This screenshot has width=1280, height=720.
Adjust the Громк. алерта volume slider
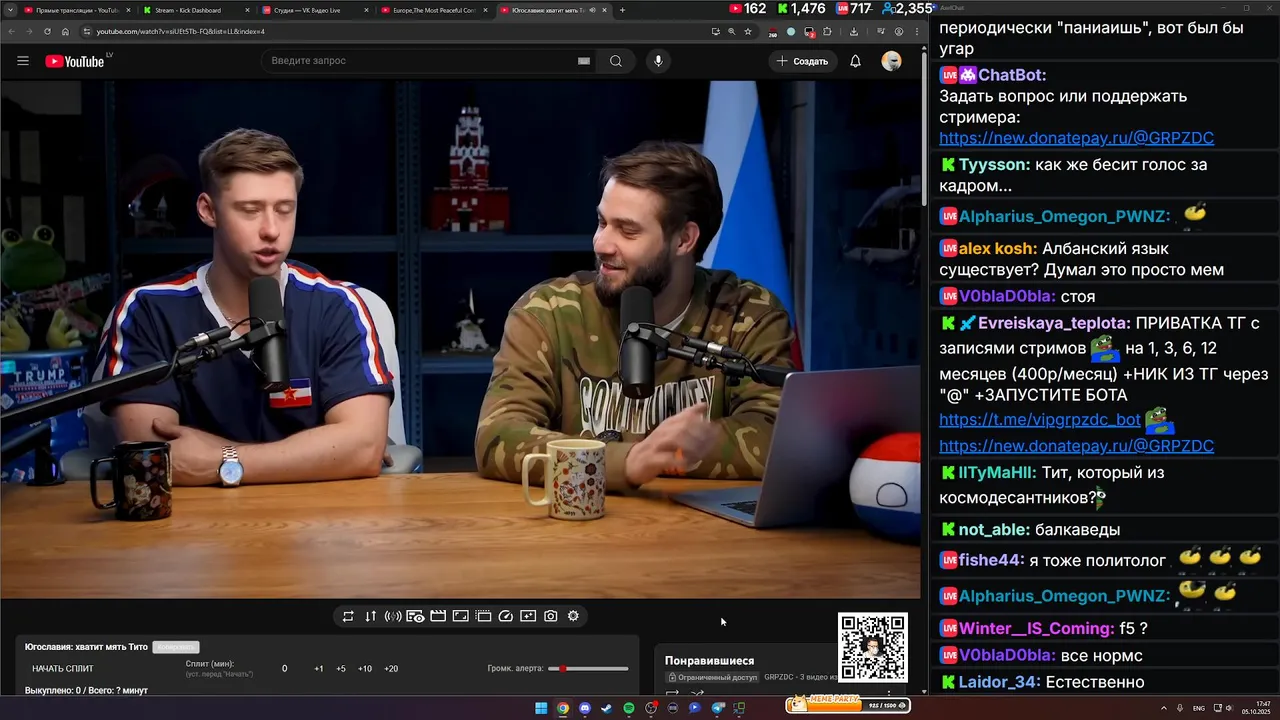[x=589, y=668]
